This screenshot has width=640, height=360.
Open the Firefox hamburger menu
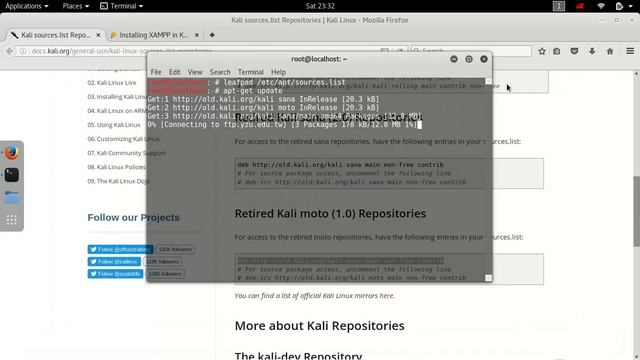point(630,51)
